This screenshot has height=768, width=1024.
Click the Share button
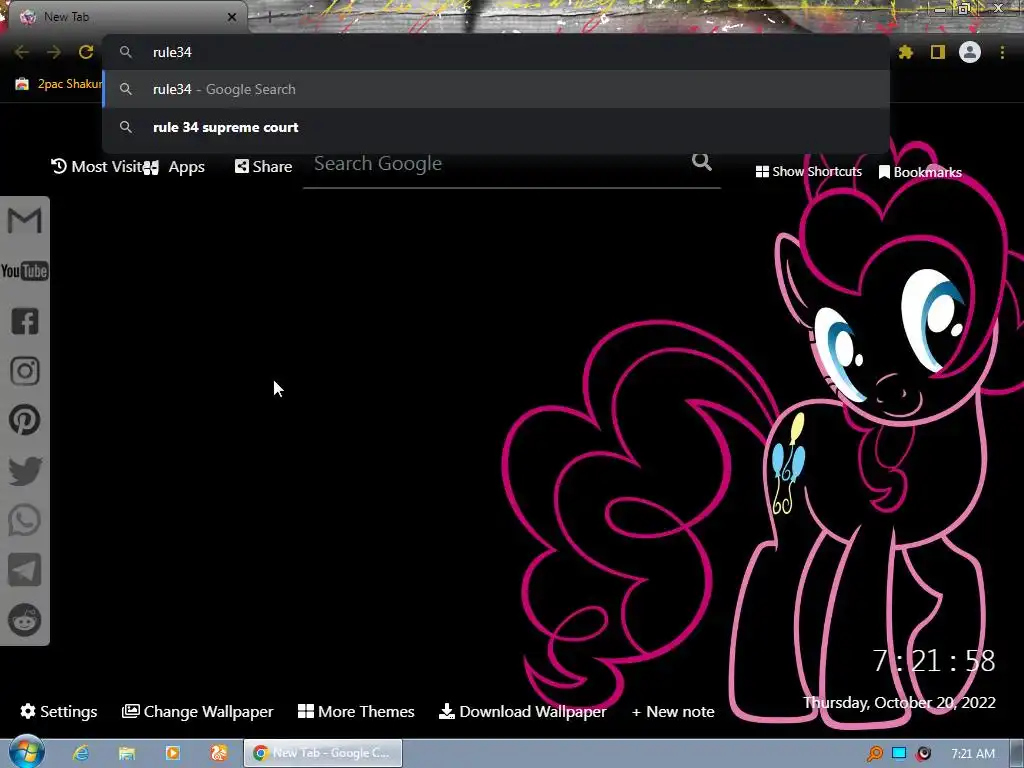pos(264,167)
